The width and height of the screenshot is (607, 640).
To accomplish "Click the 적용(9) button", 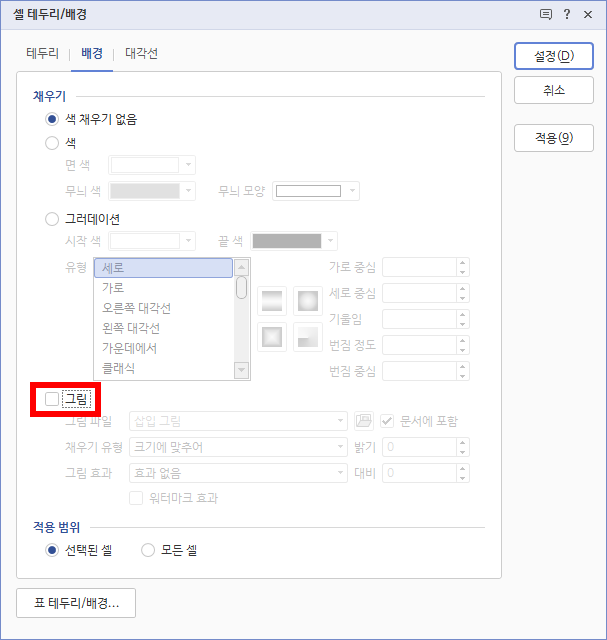I will click(554, 138).
